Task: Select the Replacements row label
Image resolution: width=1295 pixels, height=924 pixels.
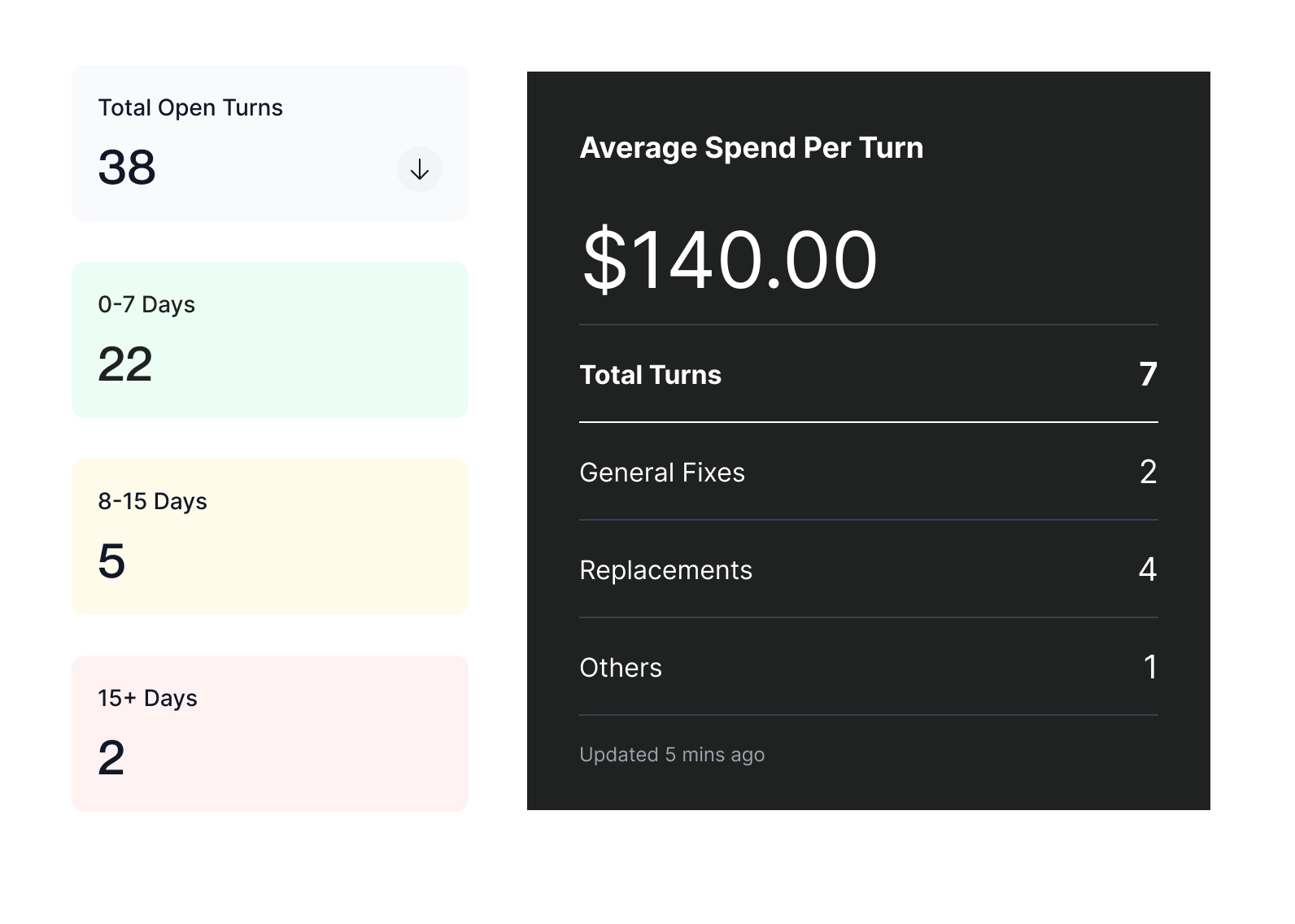Action: click(x=666, y=570)
